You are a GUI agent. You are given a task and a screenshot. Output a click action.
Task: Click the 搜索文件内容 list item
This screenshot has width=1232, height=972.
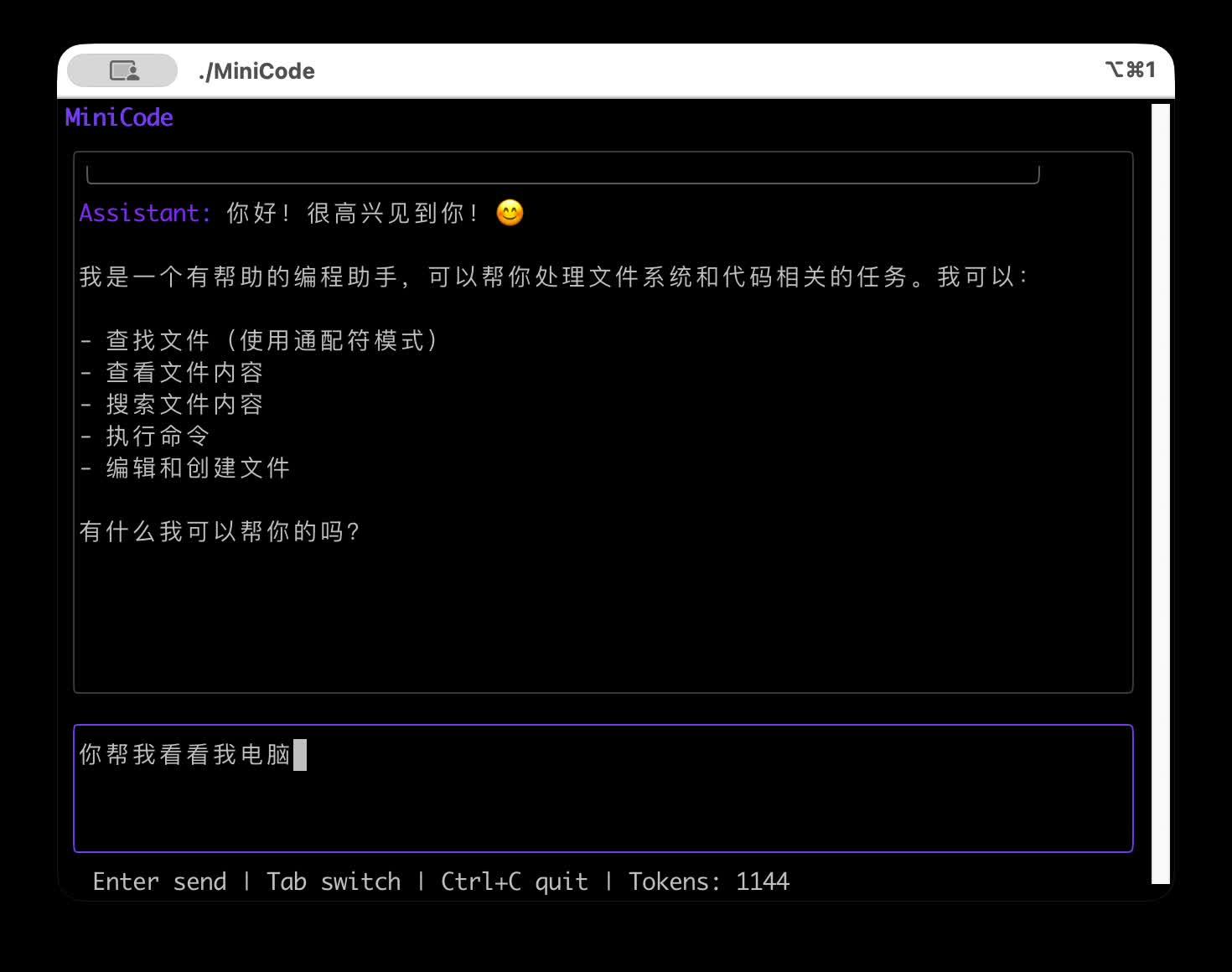(x=184, y=404)
